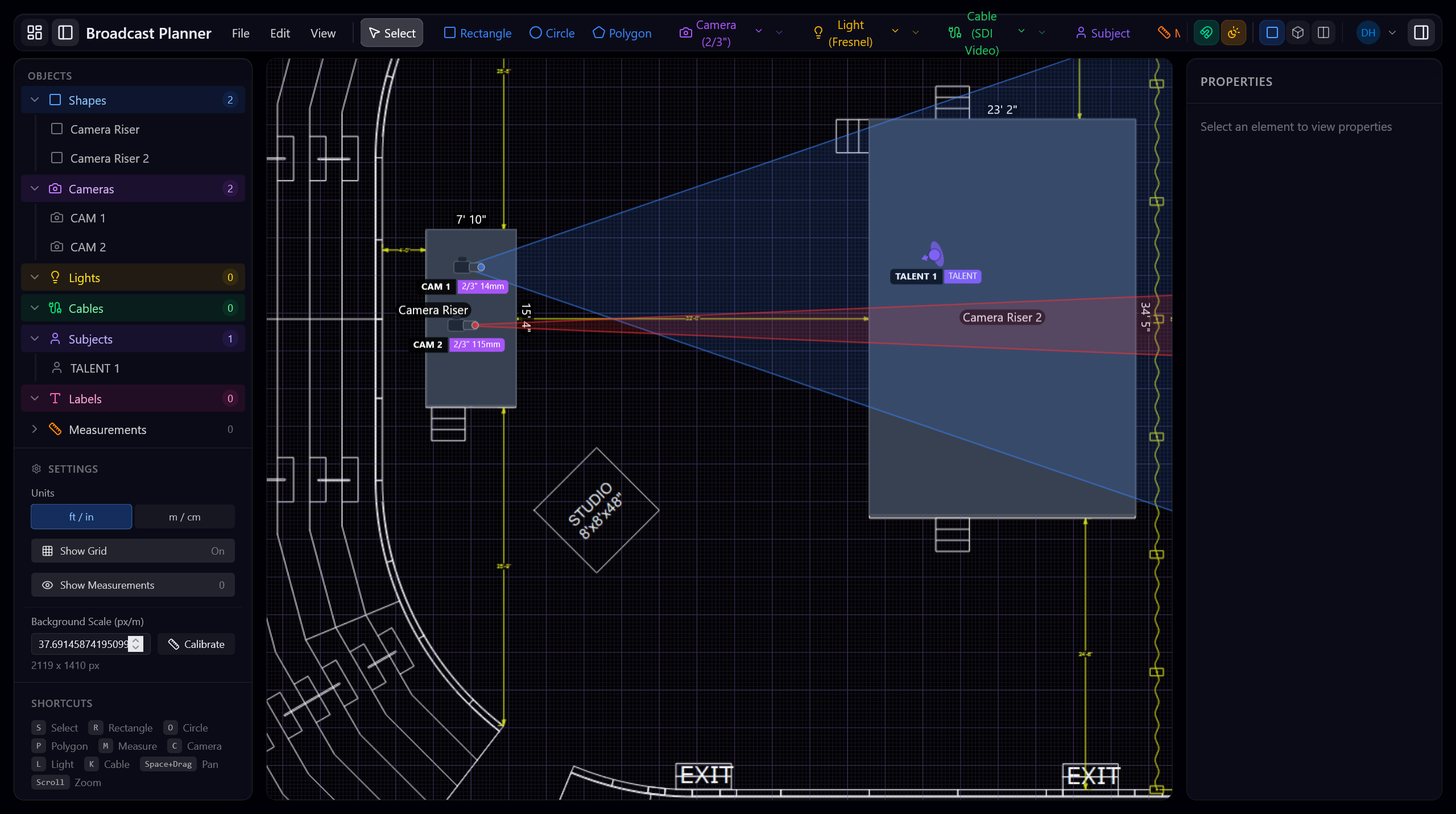Open the Edit menu
Image resolution: width=1456 pixels, height=814 pixels.
[279, 32]
